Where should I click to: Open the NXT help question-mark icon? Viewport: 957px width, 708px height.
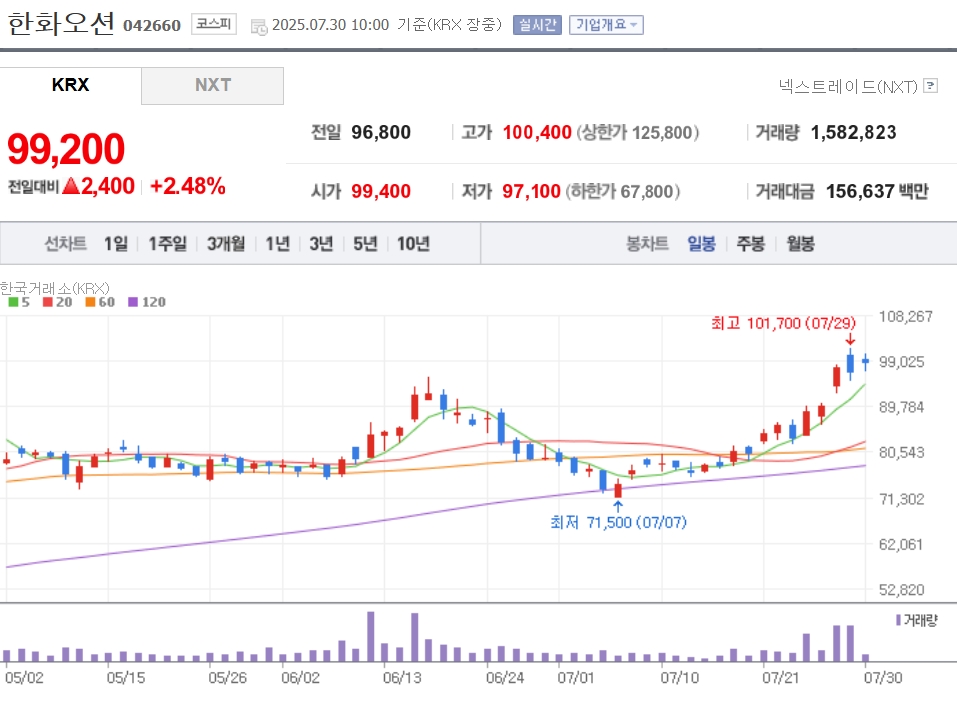coord(930,85)
